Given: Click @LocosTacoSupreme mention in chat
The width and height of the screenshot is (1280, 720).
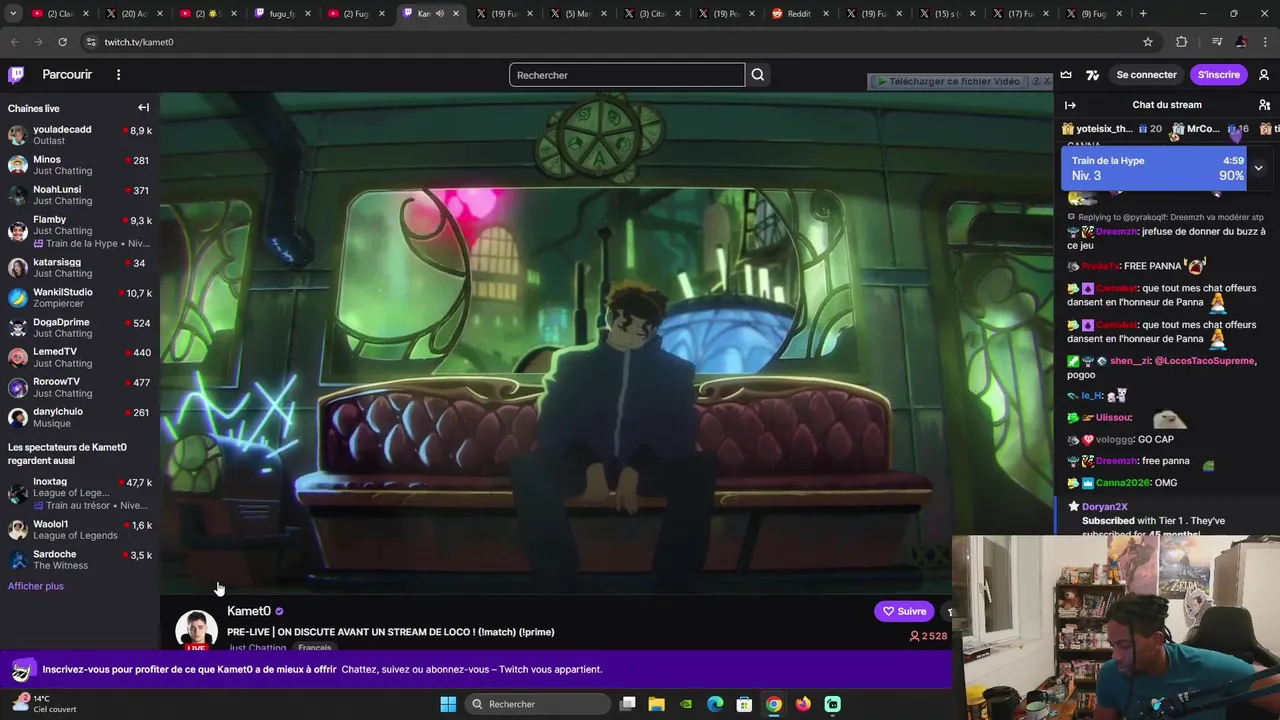Looking at the screenshot, I should (1205, 361).
